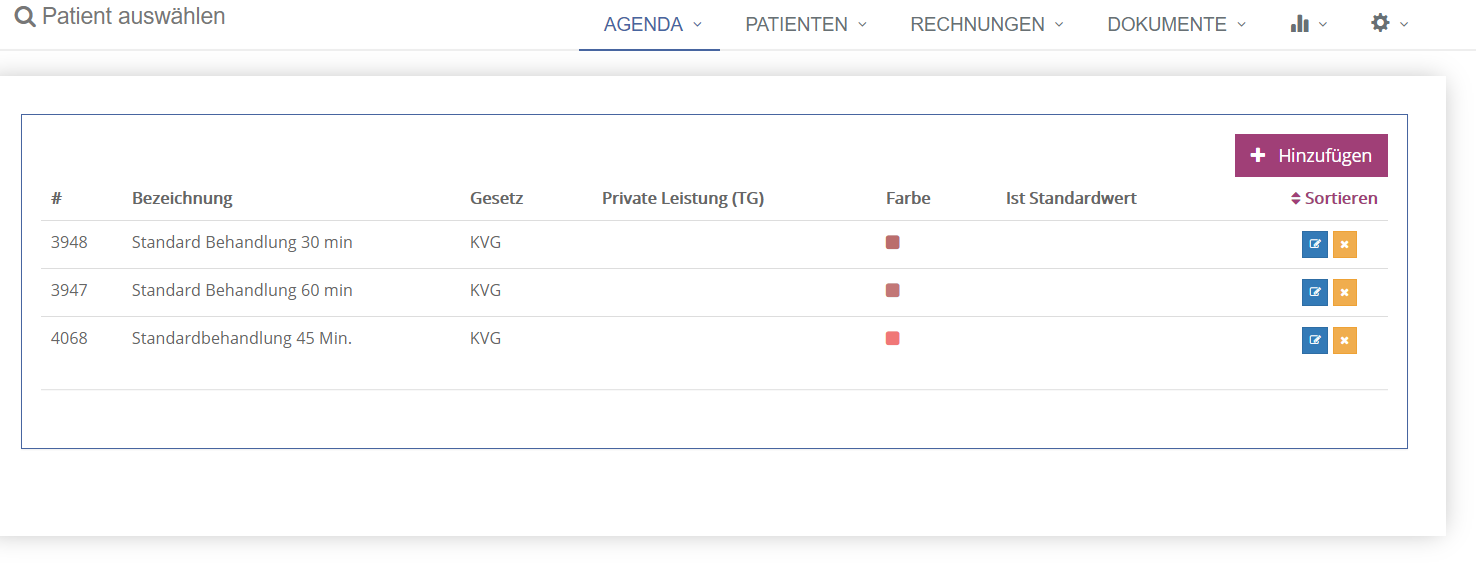
Task: Delete the Standardbehandlung 45 Min. entry
Action: 1345,341
